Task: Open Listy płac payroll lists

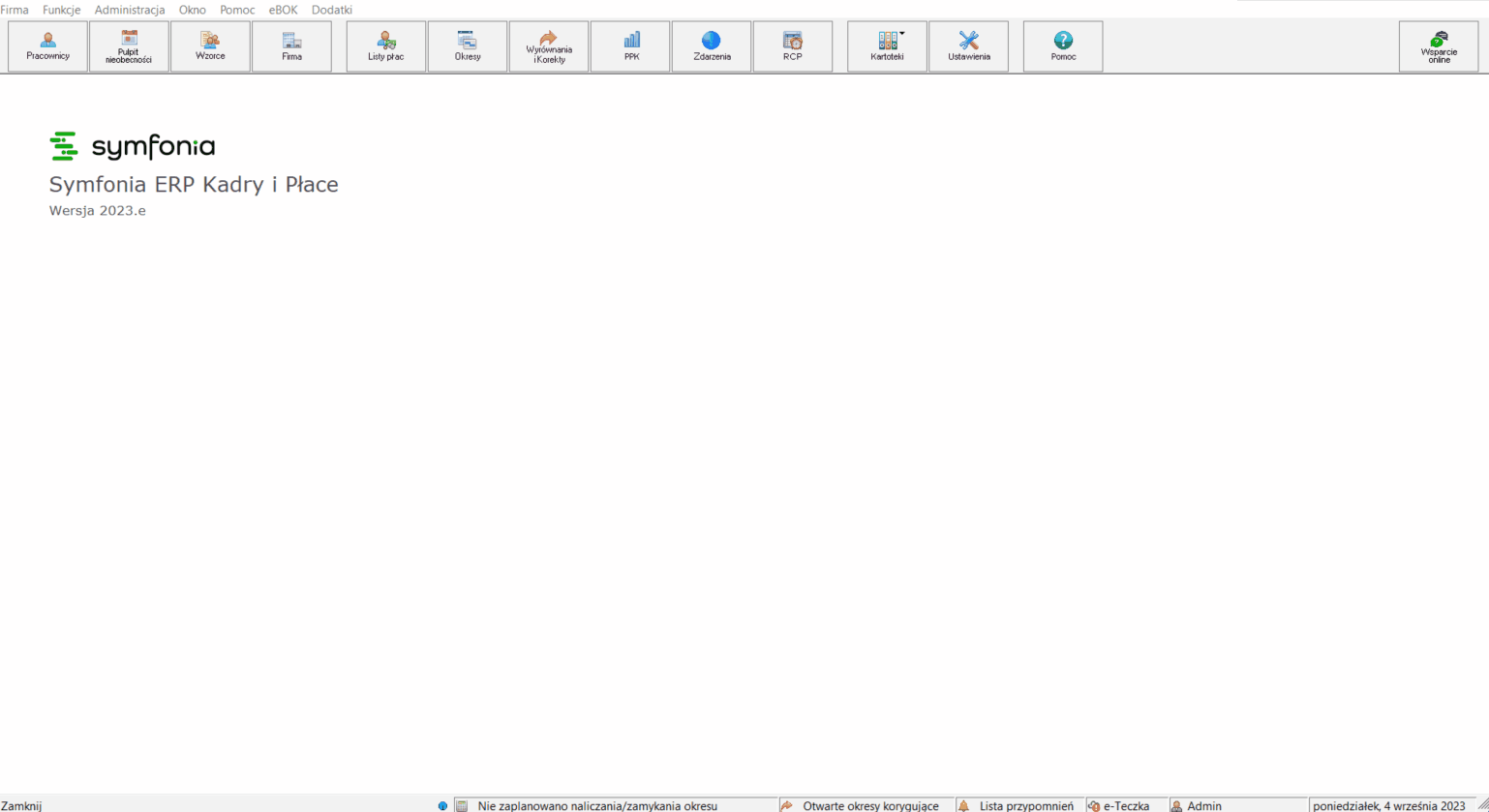Action: [386, 46]
